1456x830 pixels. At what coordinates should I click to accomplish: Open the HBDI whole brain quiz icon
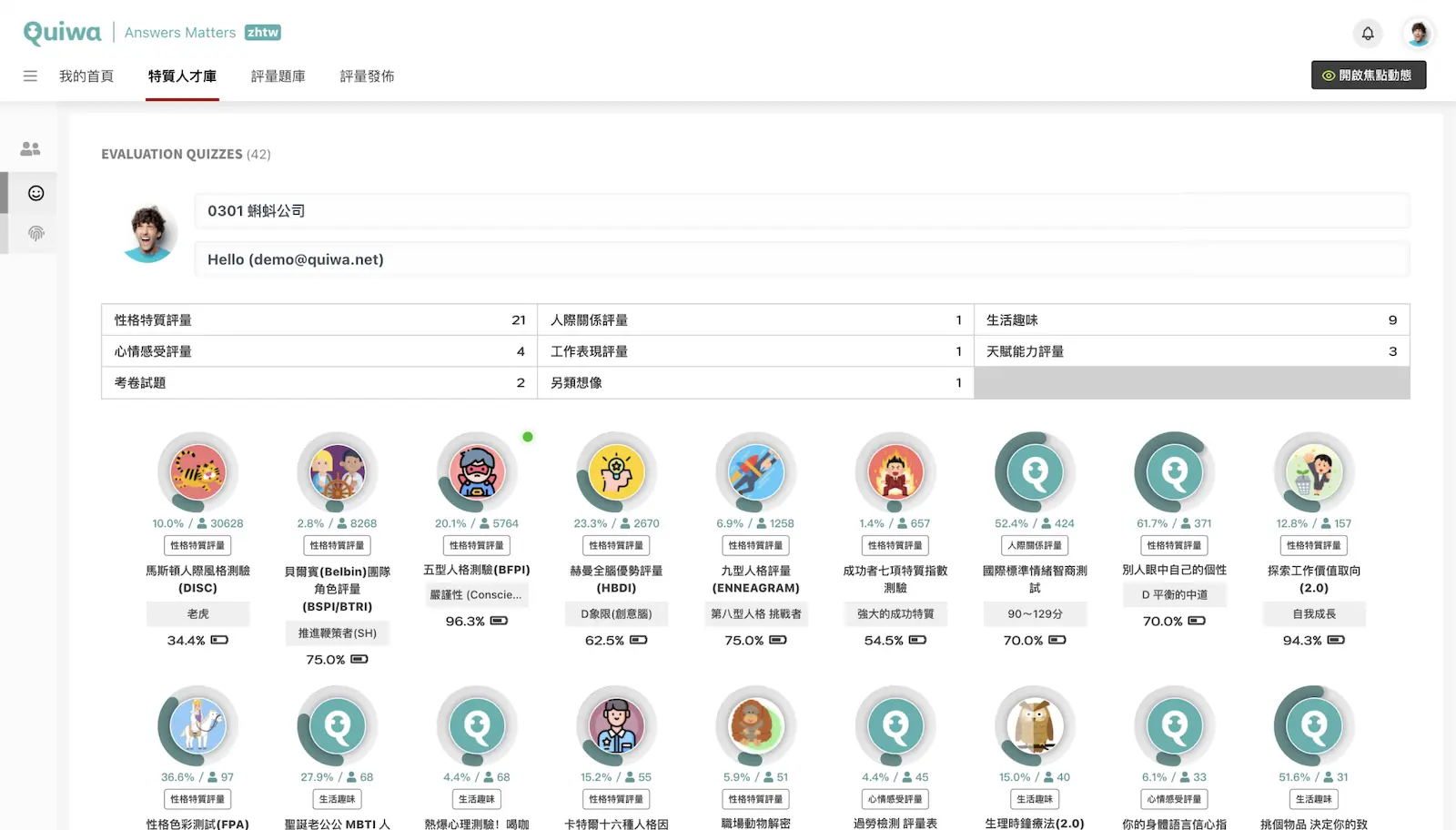[616, 472]
